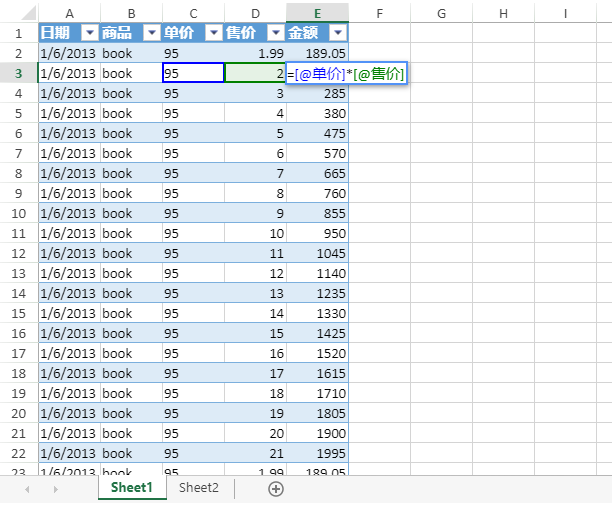The width and height of the screenshot is (612, 531).
Task: Click the 金额 cell 760
Action: pyautogui.click(x=318, y=193)
